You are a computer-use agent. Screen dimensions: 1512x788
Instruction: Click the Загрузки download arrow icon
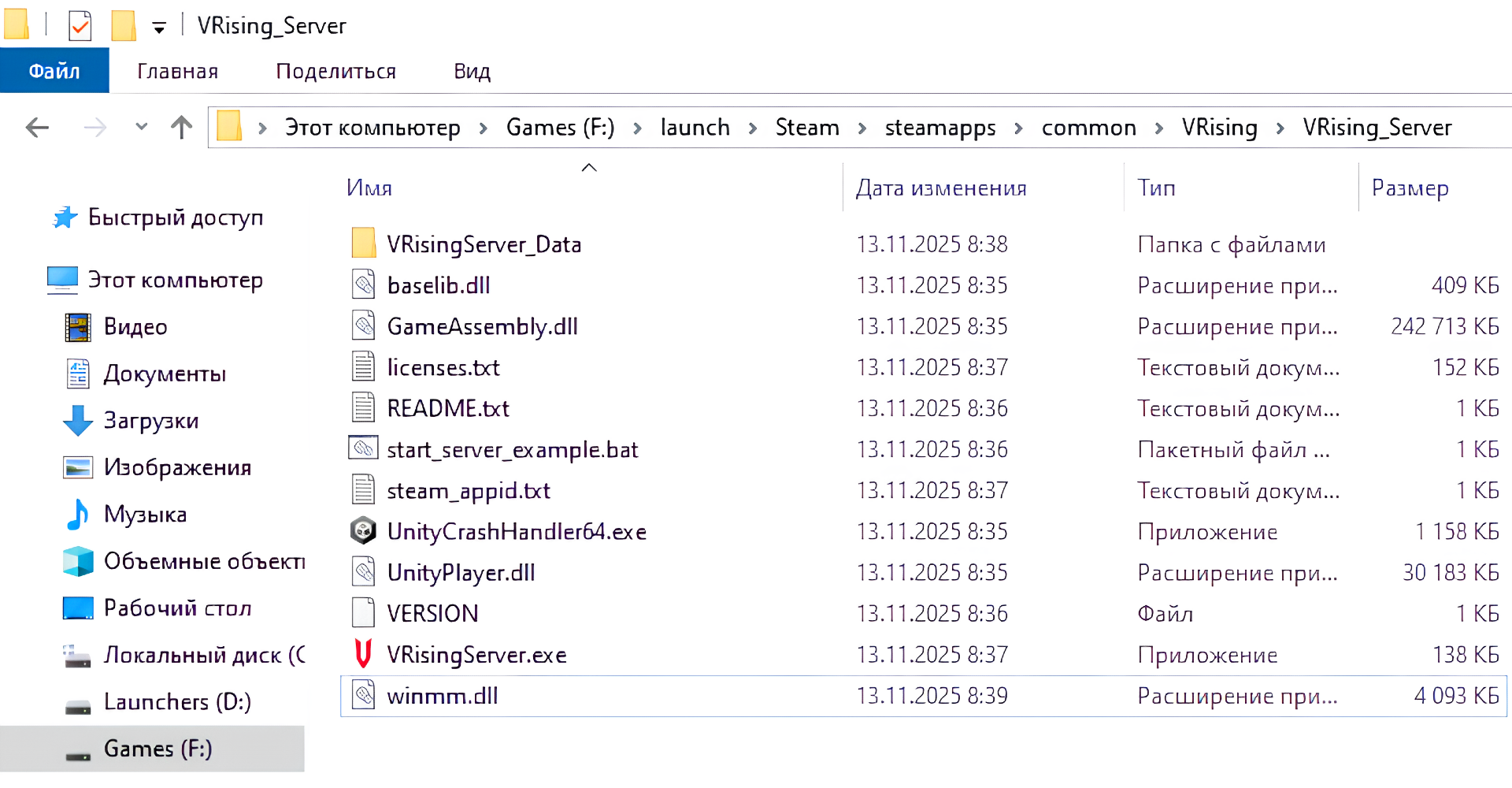coord(78,420)
